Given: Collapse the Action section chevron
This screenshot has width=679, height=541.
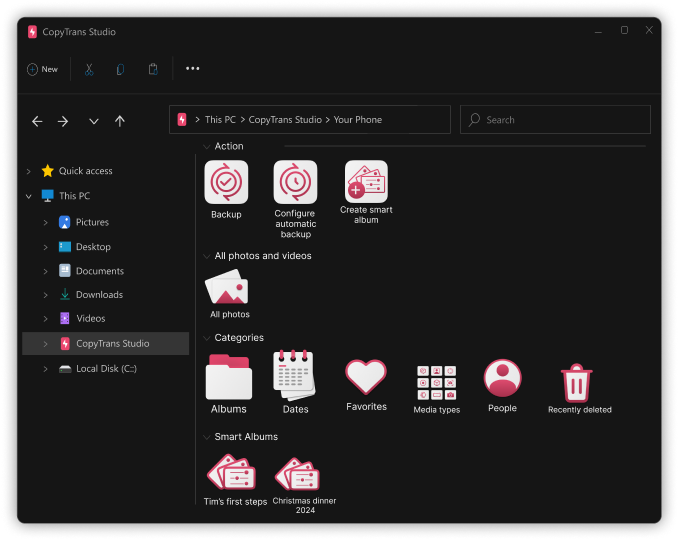Looking at the screenshot, I should click(207, 146).
